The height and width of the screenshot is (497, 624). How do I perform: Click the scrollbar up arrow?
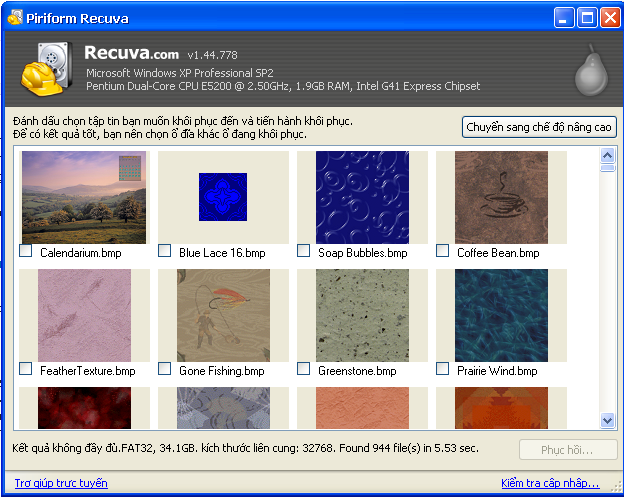point(607,155)
